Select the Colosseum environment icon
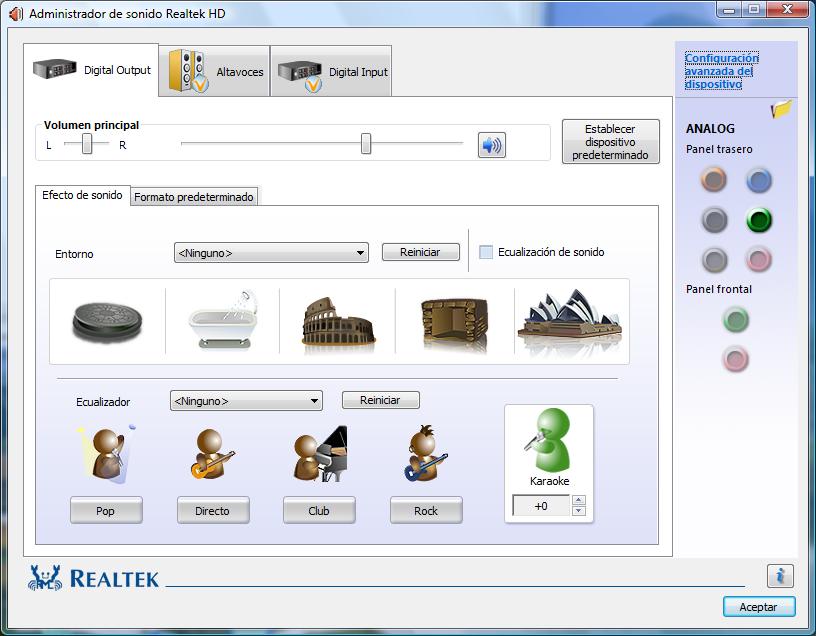Image resolution: width=816 pixels, height=636 pixels. 338,322
